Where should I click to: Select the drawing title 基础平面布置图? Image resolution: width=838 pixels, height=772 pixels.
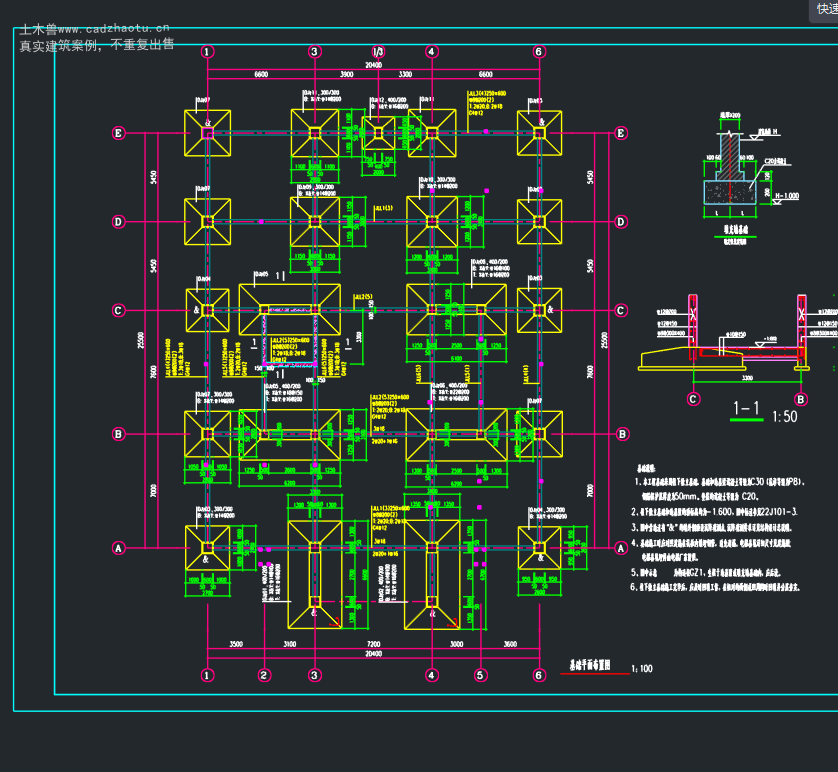coord(589,665)
